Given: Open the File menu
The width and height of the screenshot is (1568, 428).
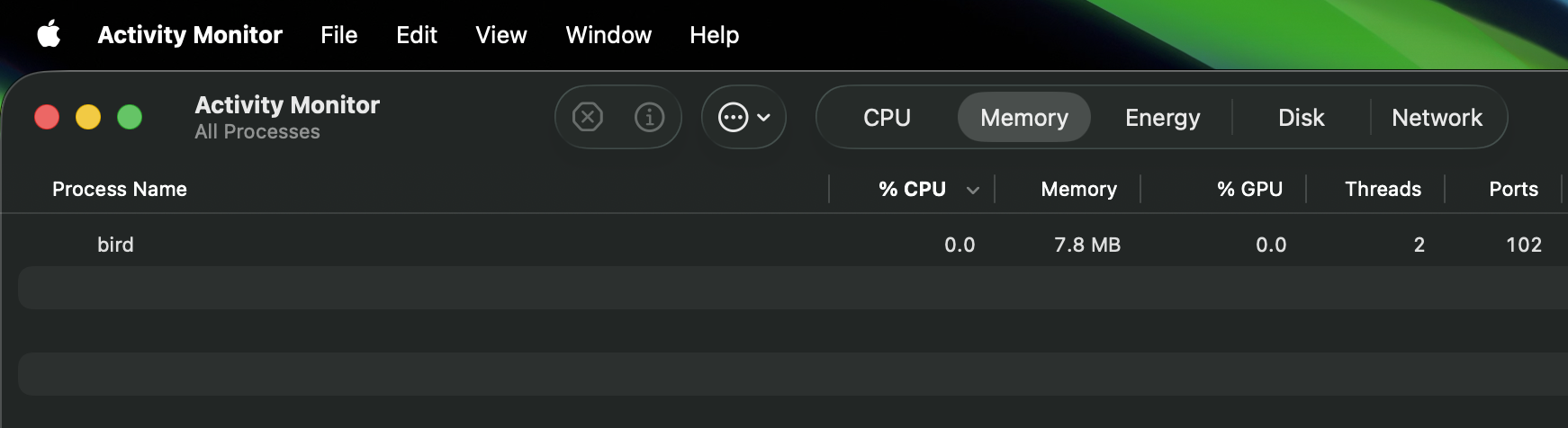Looking at the screenshot, I should click(x=339, y=35).
